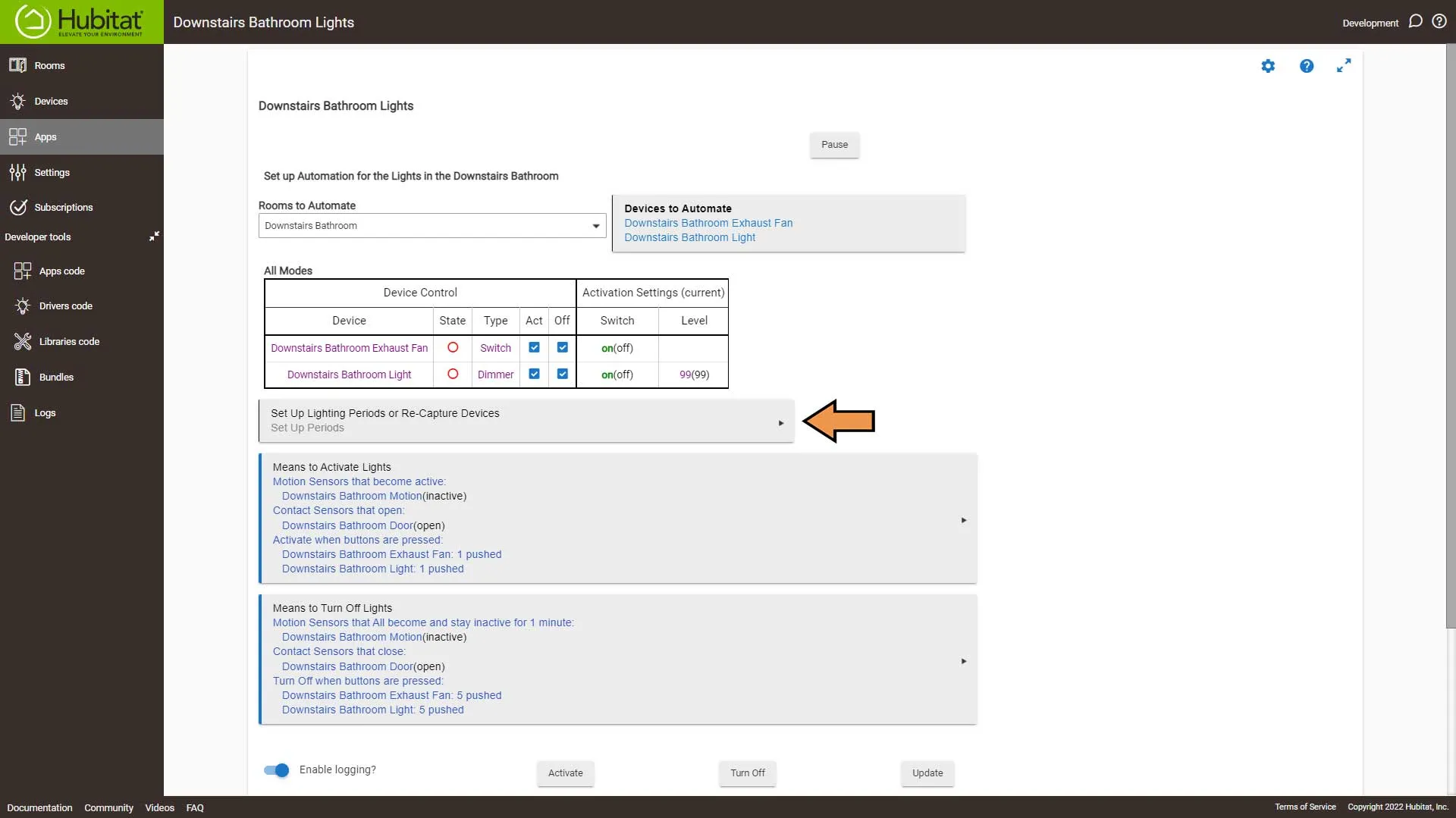Open Community footer link

coord(108,808)
